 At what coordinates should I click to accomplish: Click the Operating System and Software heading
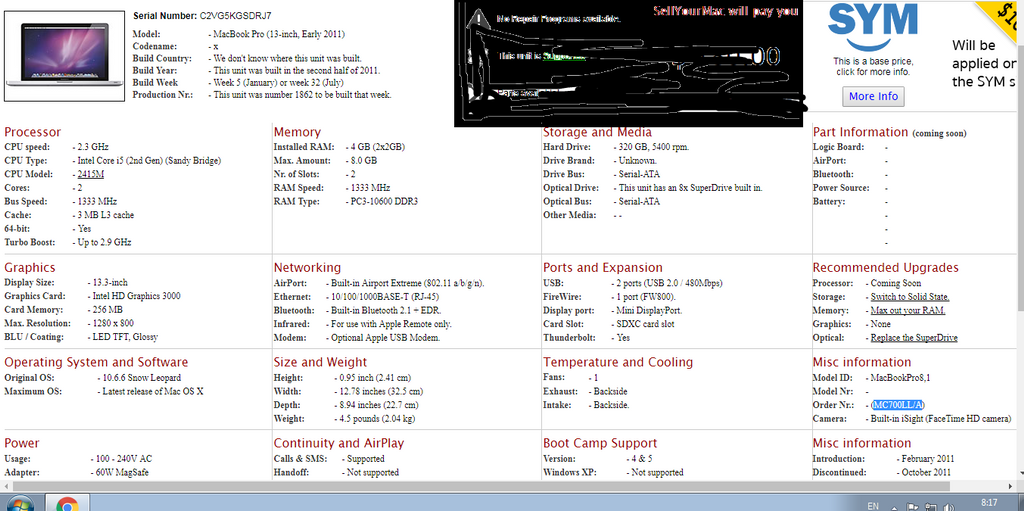pos(96,362)
